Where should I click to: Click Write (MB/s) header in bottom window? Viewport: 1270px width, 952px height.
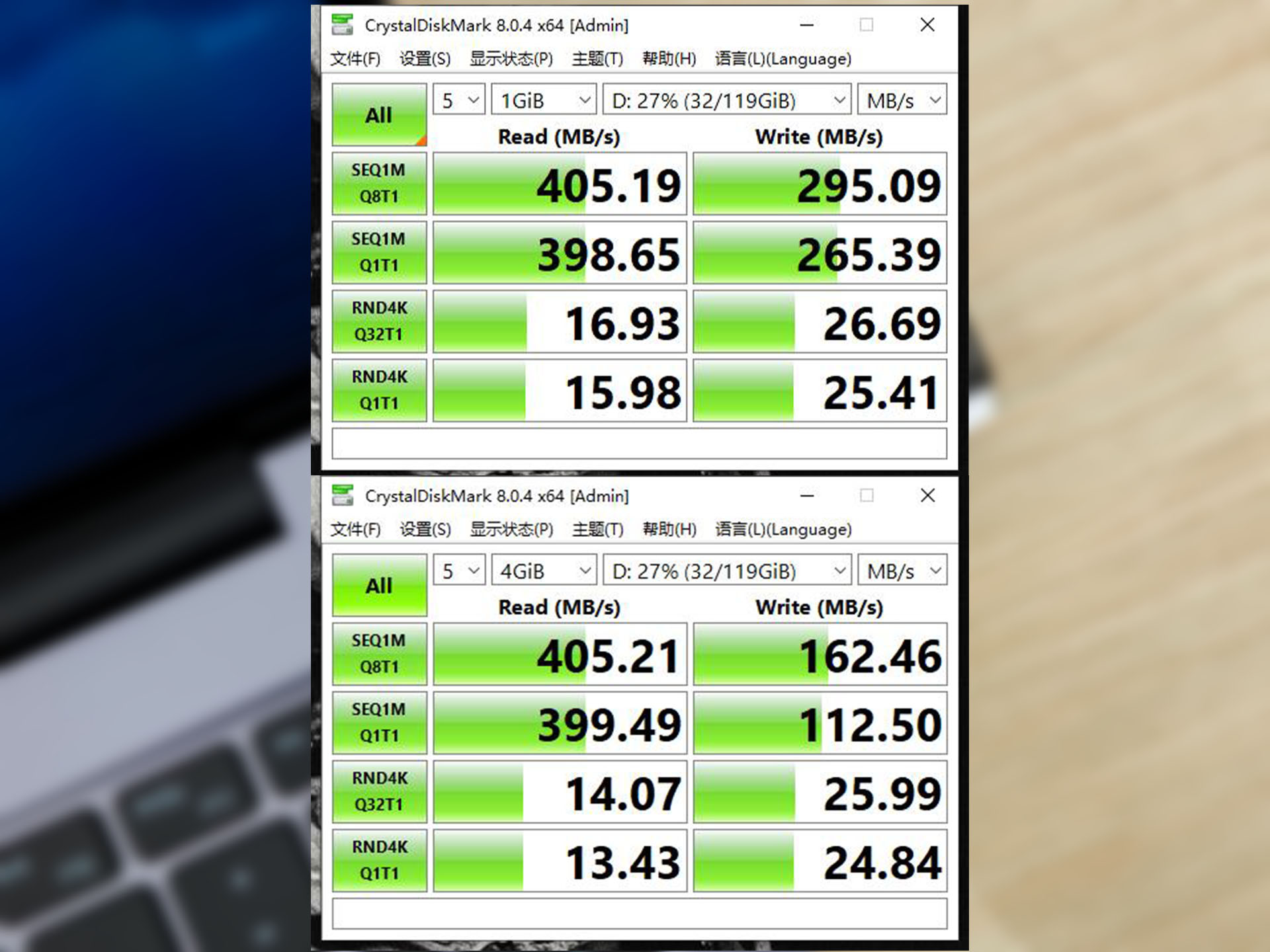click(x=819, y=608)
